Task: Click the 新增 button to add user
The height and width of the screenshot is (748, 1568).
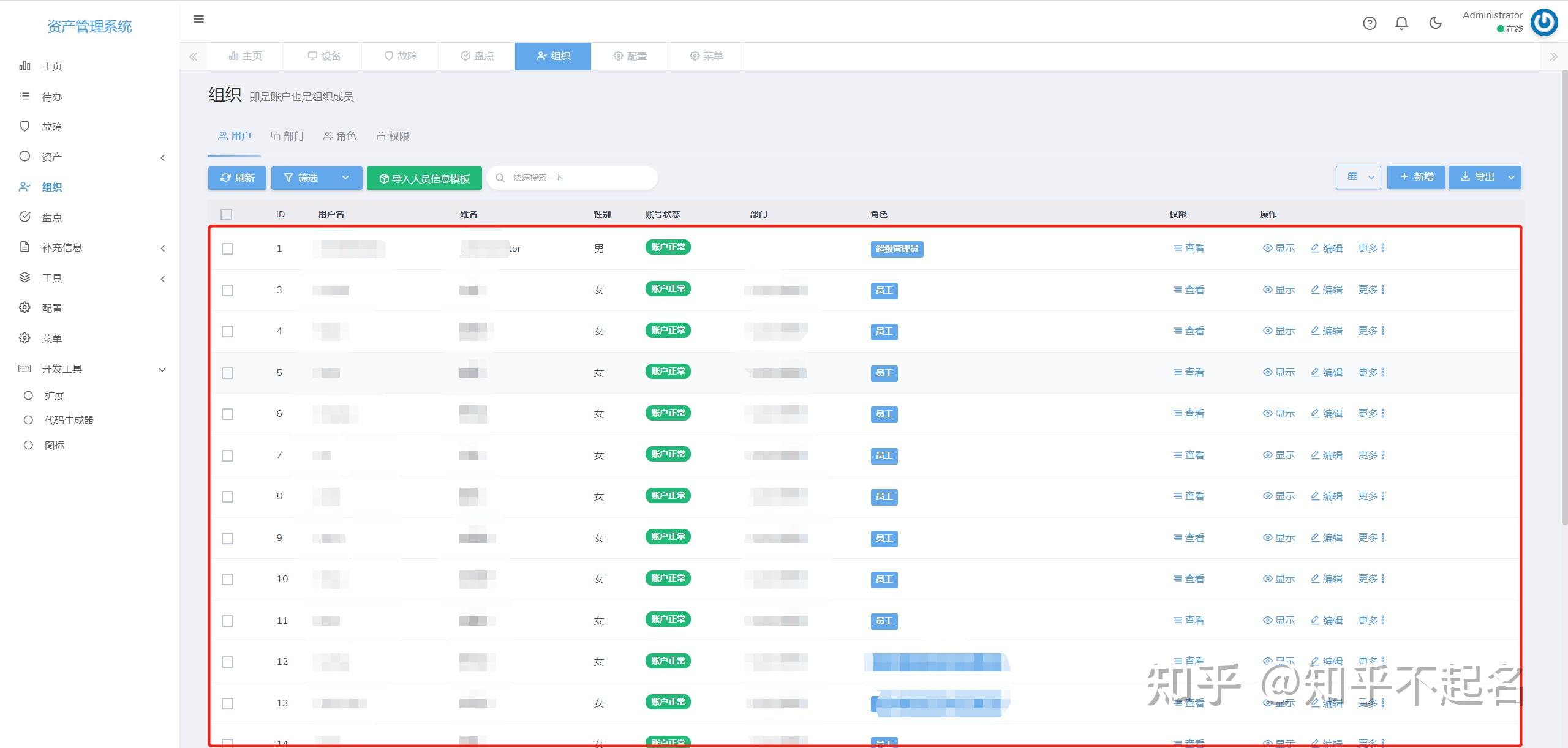Action: pos(1417,177)
